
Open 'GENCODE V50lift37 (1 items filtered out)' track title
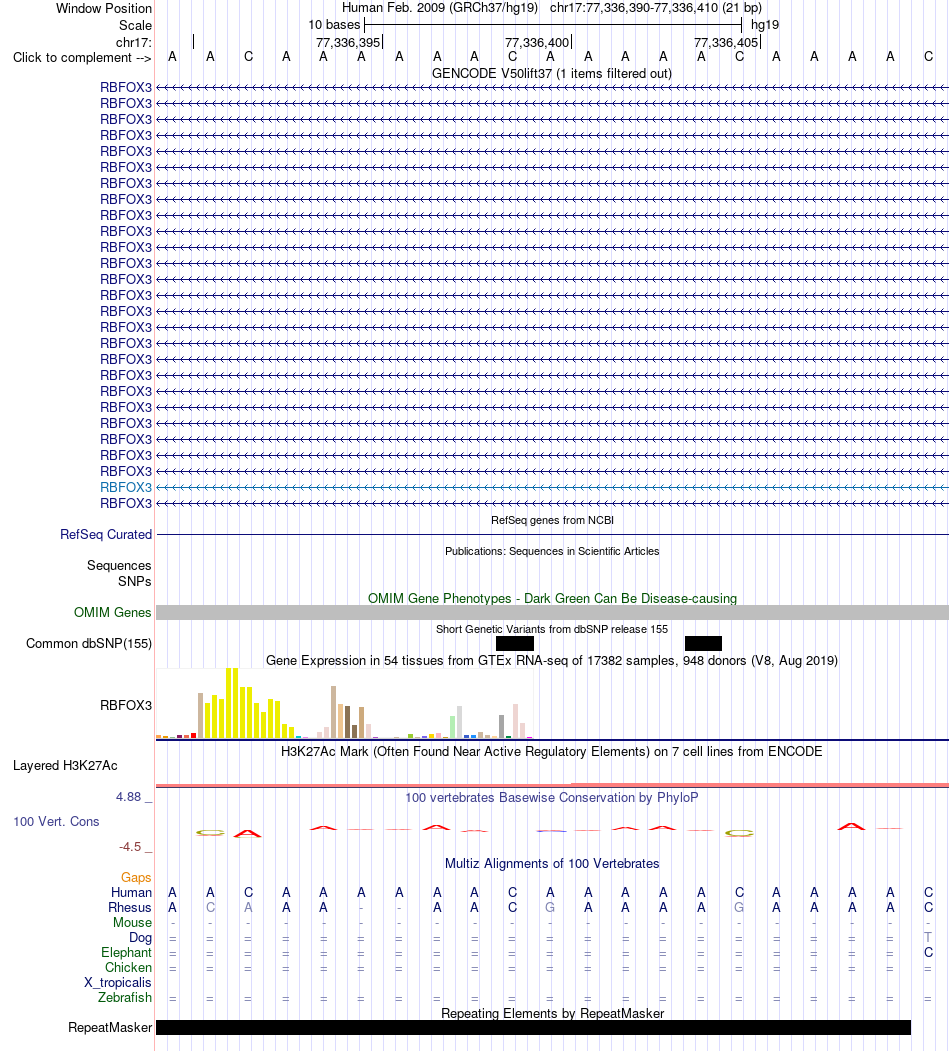pyautogui.click(x=552, y=73)
